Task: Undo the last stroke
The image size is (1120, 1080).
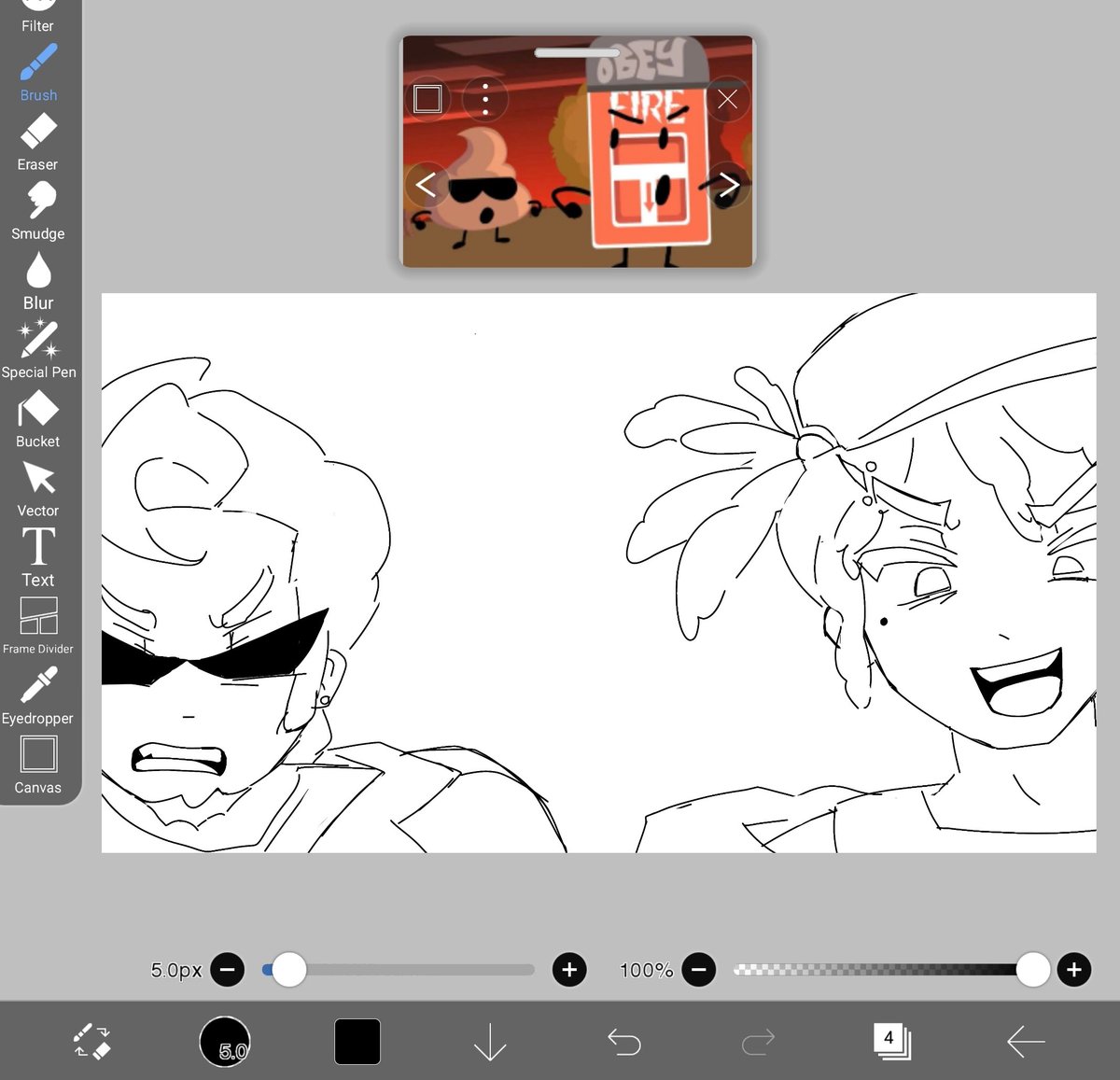Action: click(623, 1041)
